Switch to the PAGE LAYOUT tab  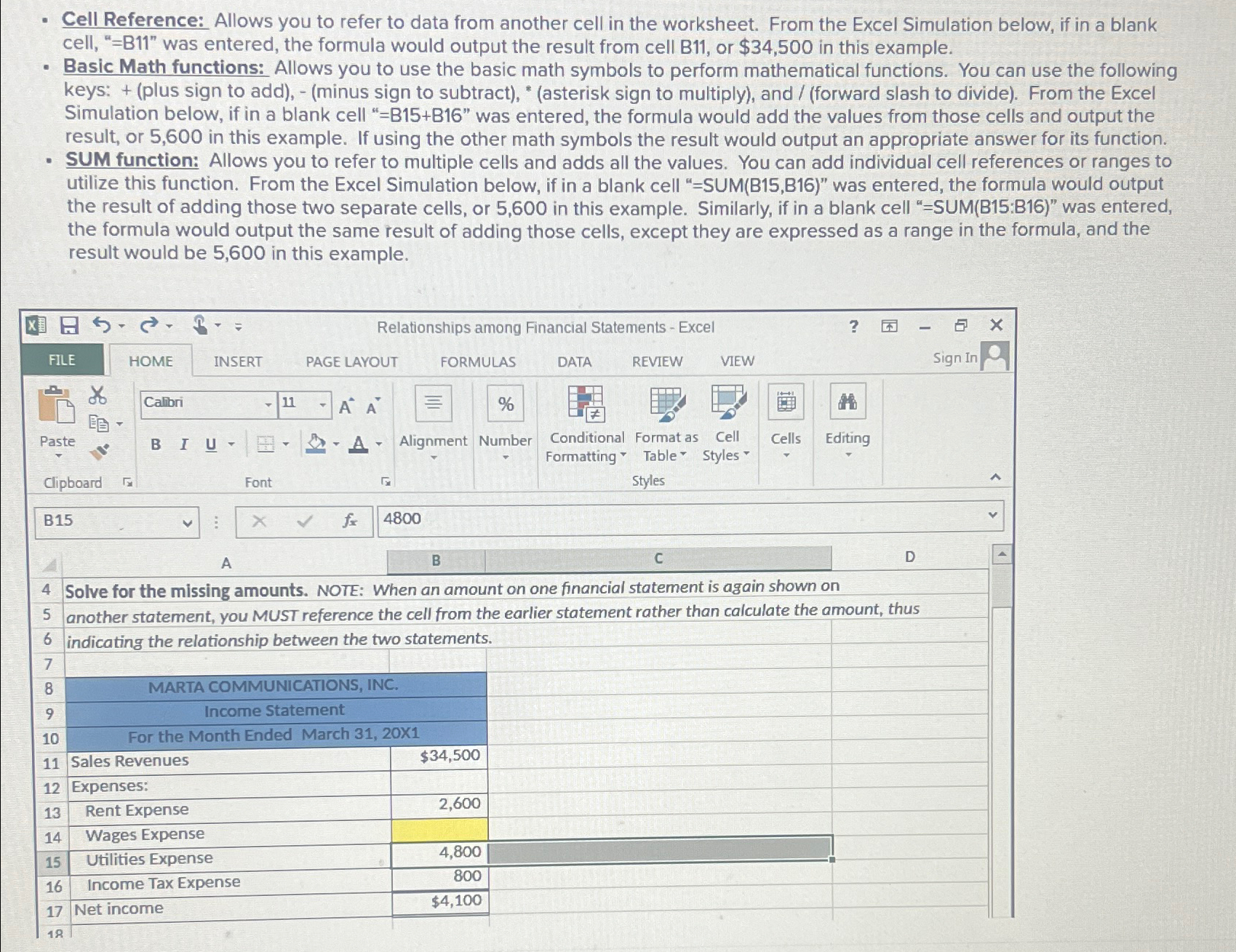coord(352,361)
